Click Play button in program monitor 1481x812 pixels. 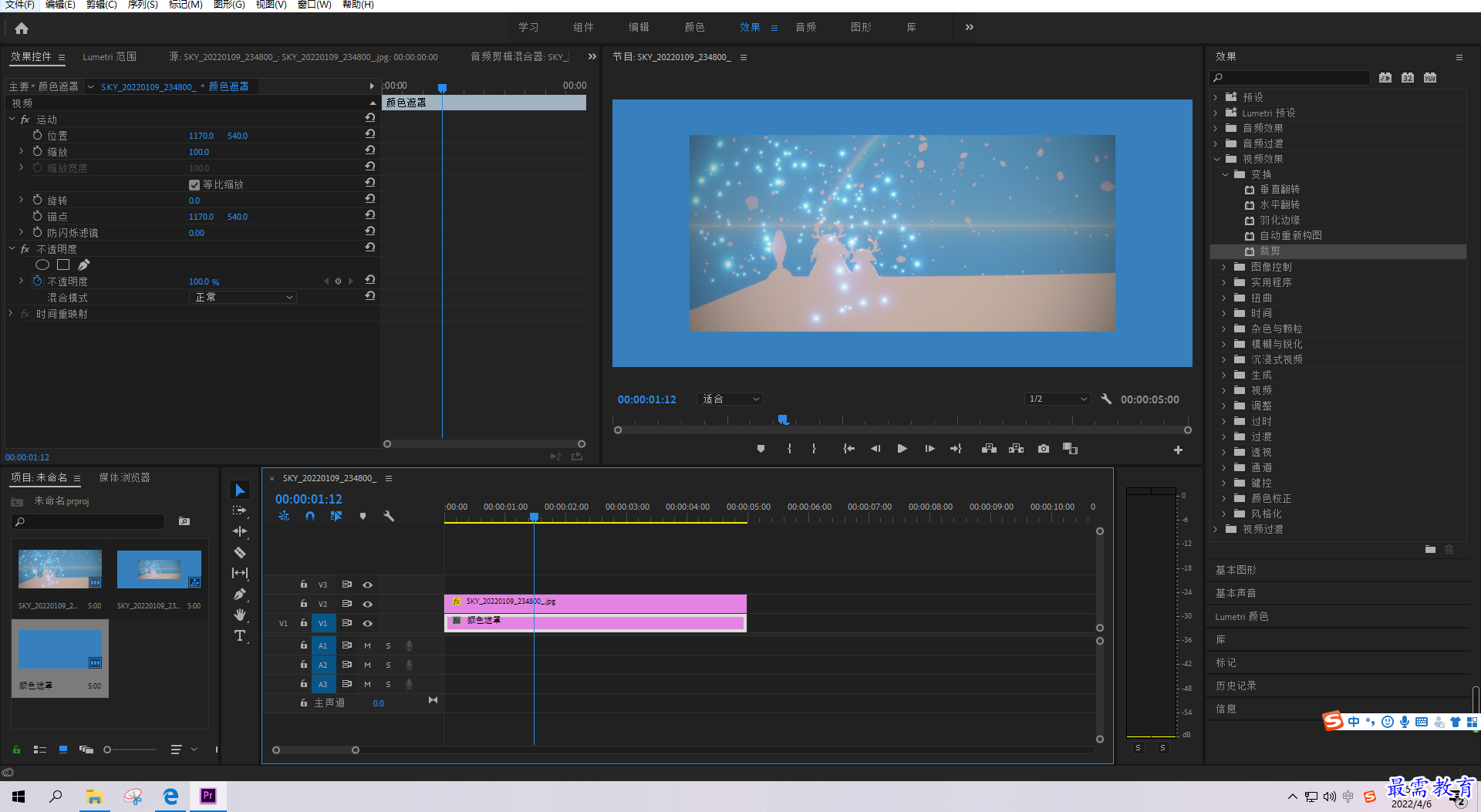click(x=902, y=449)
